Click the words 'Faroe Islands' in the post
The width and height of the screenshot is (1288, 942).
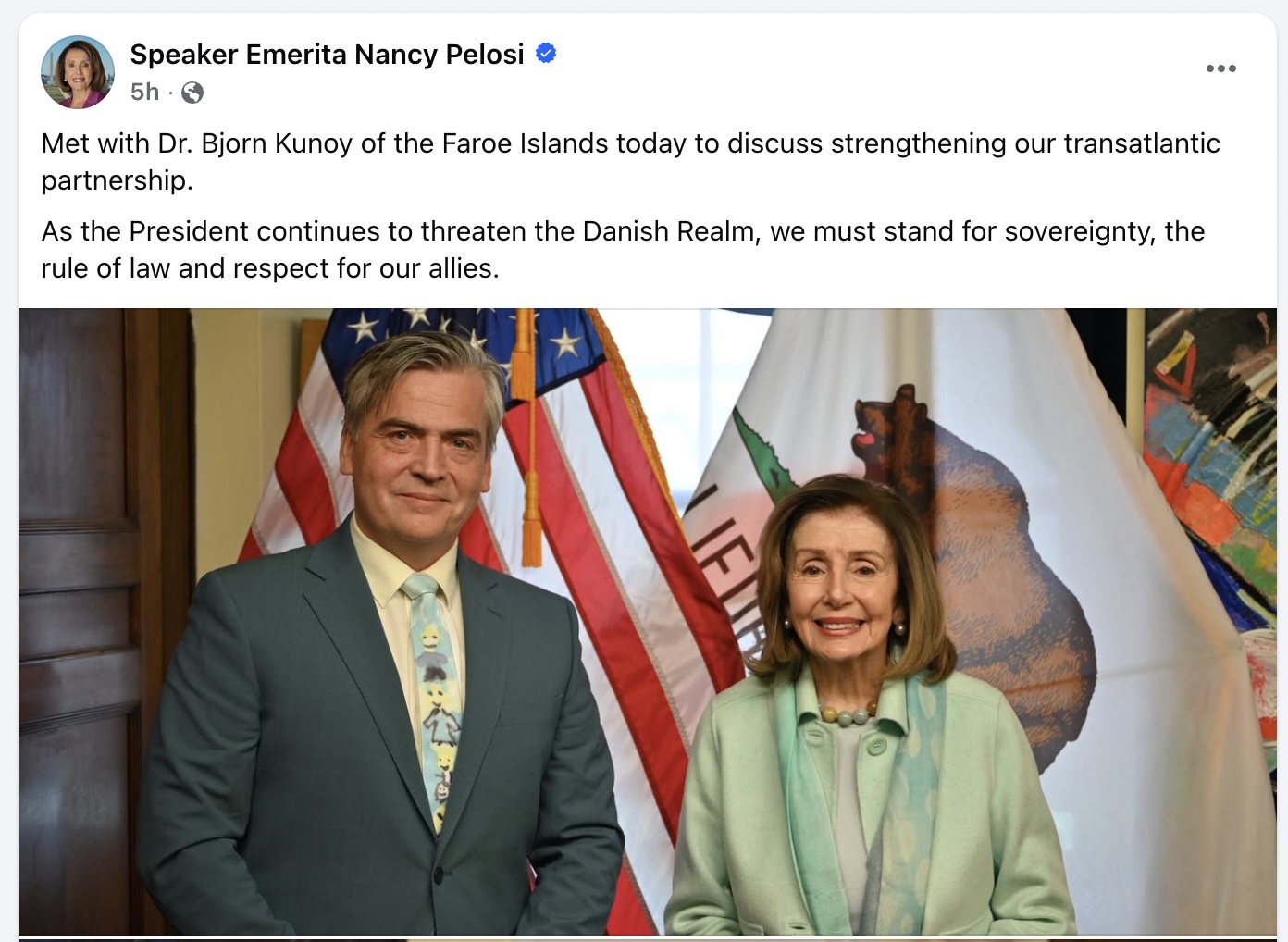coord(525,143)
